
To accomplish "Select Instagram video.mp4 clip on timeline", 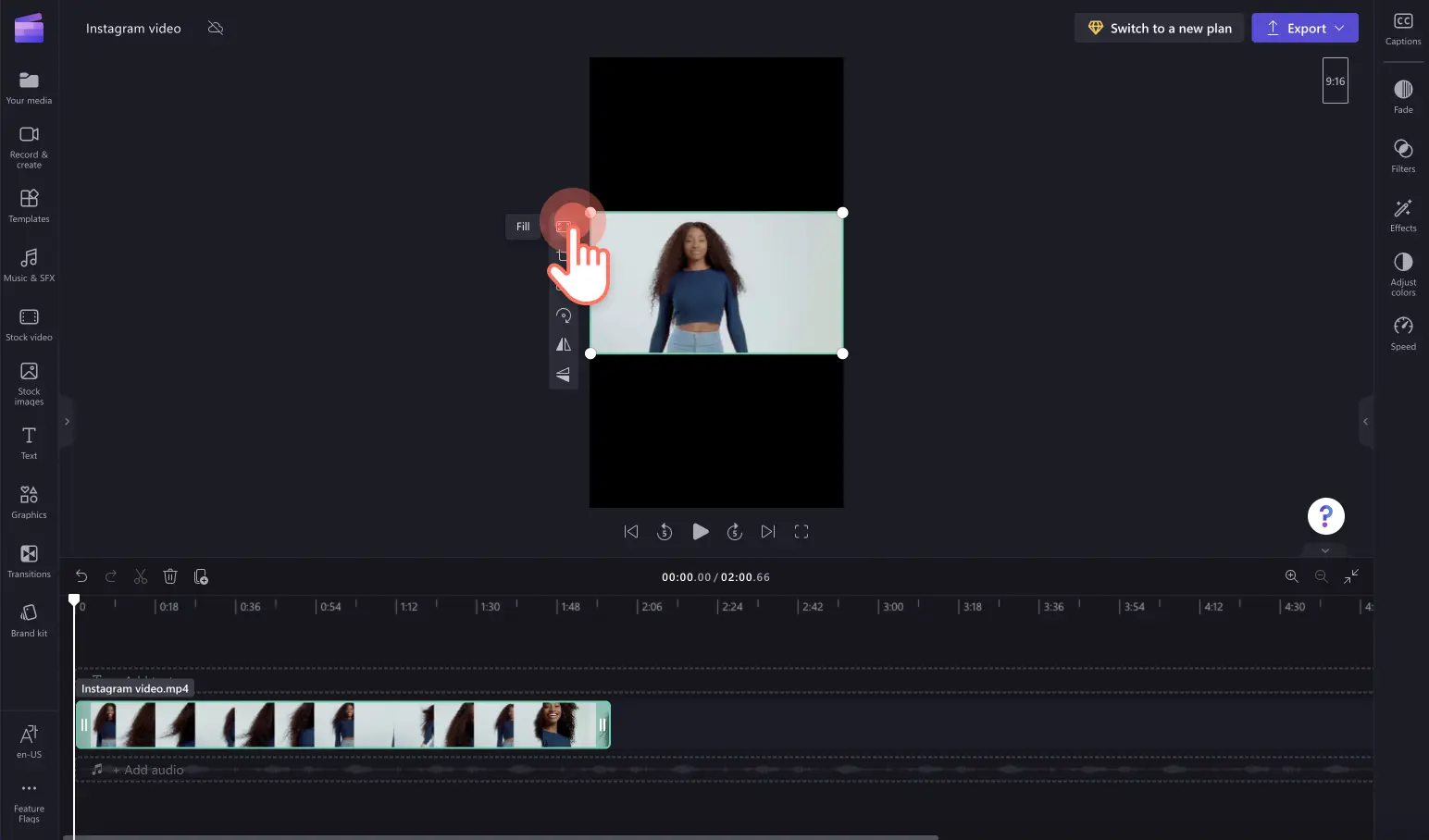I will (x=342, y=724).
